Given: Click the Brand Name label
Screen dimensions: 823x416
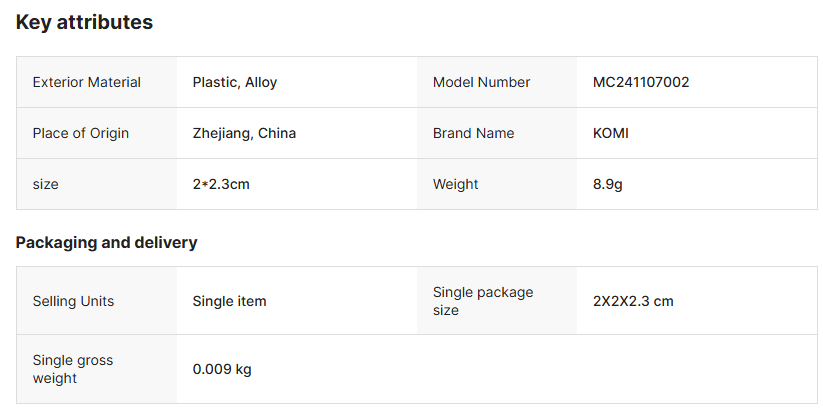Looking at the screenshot, I should [473, 133].
